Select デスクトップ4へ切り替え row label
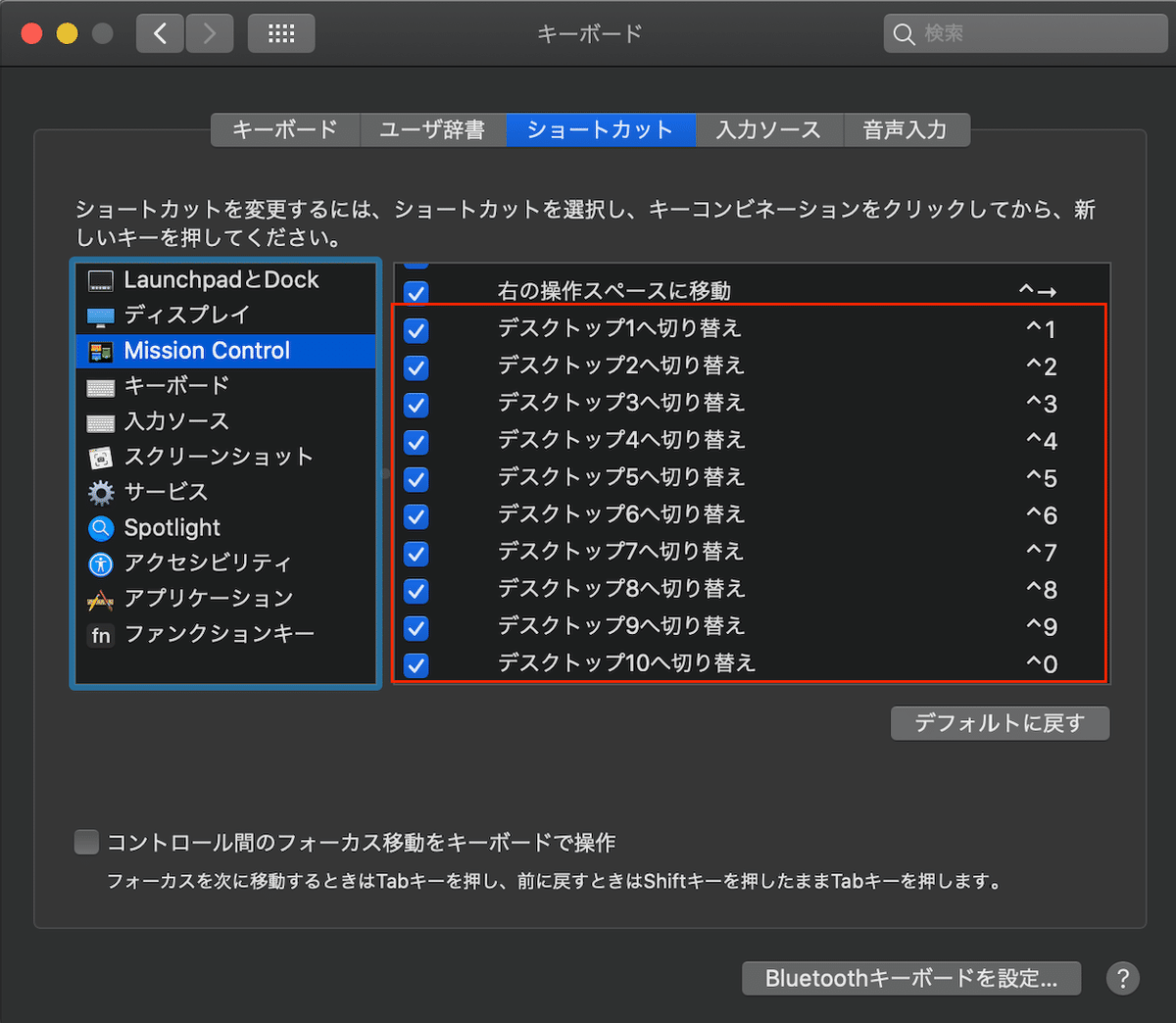The height and width of the screenshot is (1023, 1176). [621, 440]
